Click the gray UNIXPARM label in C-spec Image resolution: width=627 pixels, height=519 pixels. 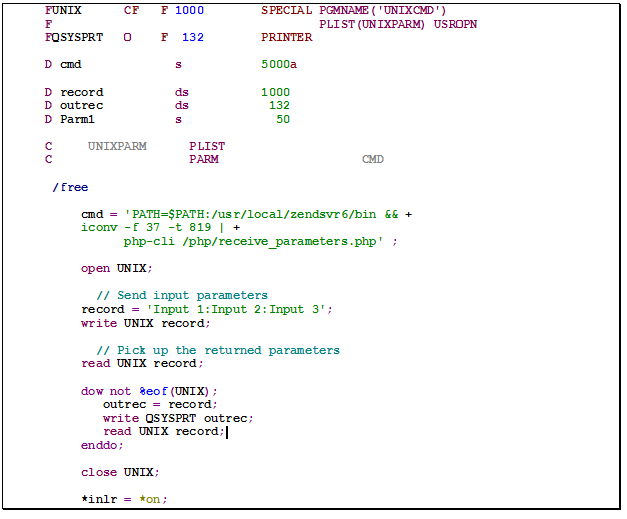tap(117, 146)
